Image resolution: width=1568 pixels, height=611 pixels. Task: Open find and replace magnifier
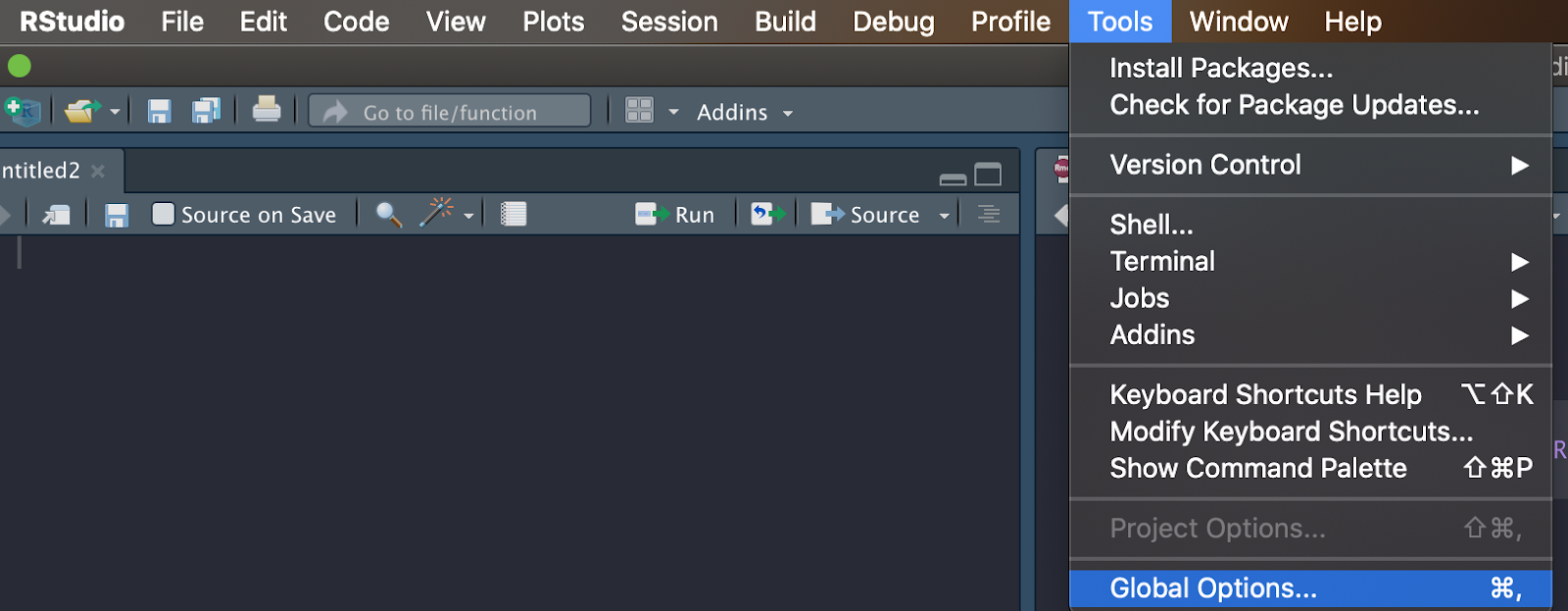coord(388,215)
